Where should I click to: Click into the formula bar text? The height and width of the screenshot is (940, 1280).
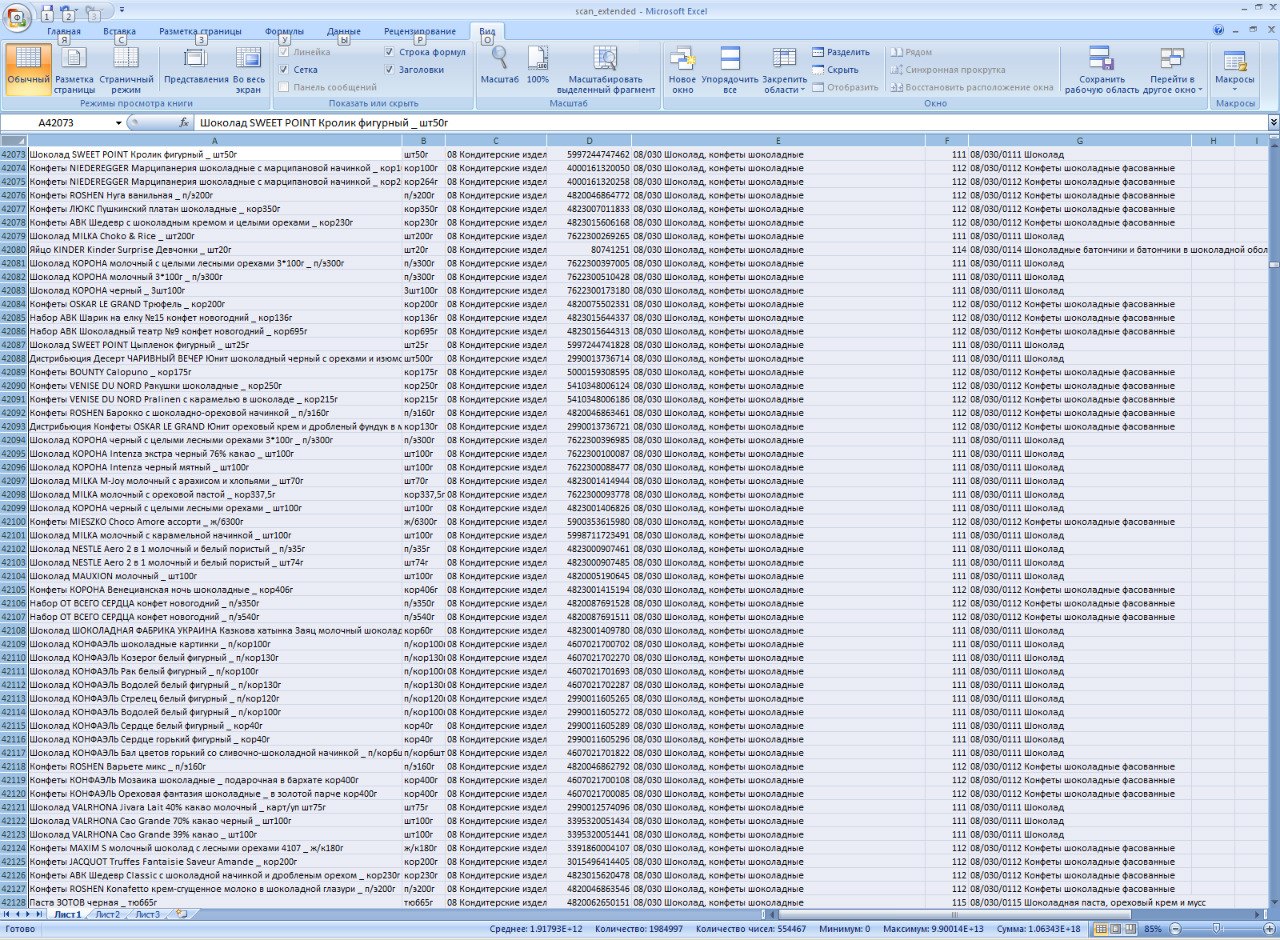point(730,122)
